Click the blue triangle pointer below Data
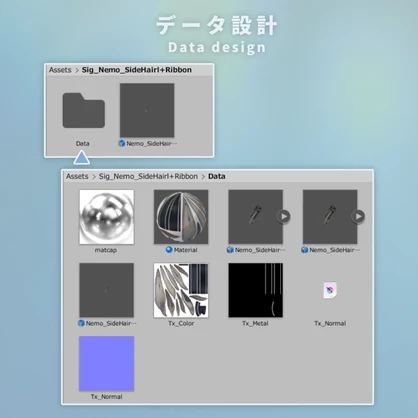 (82, 158)
